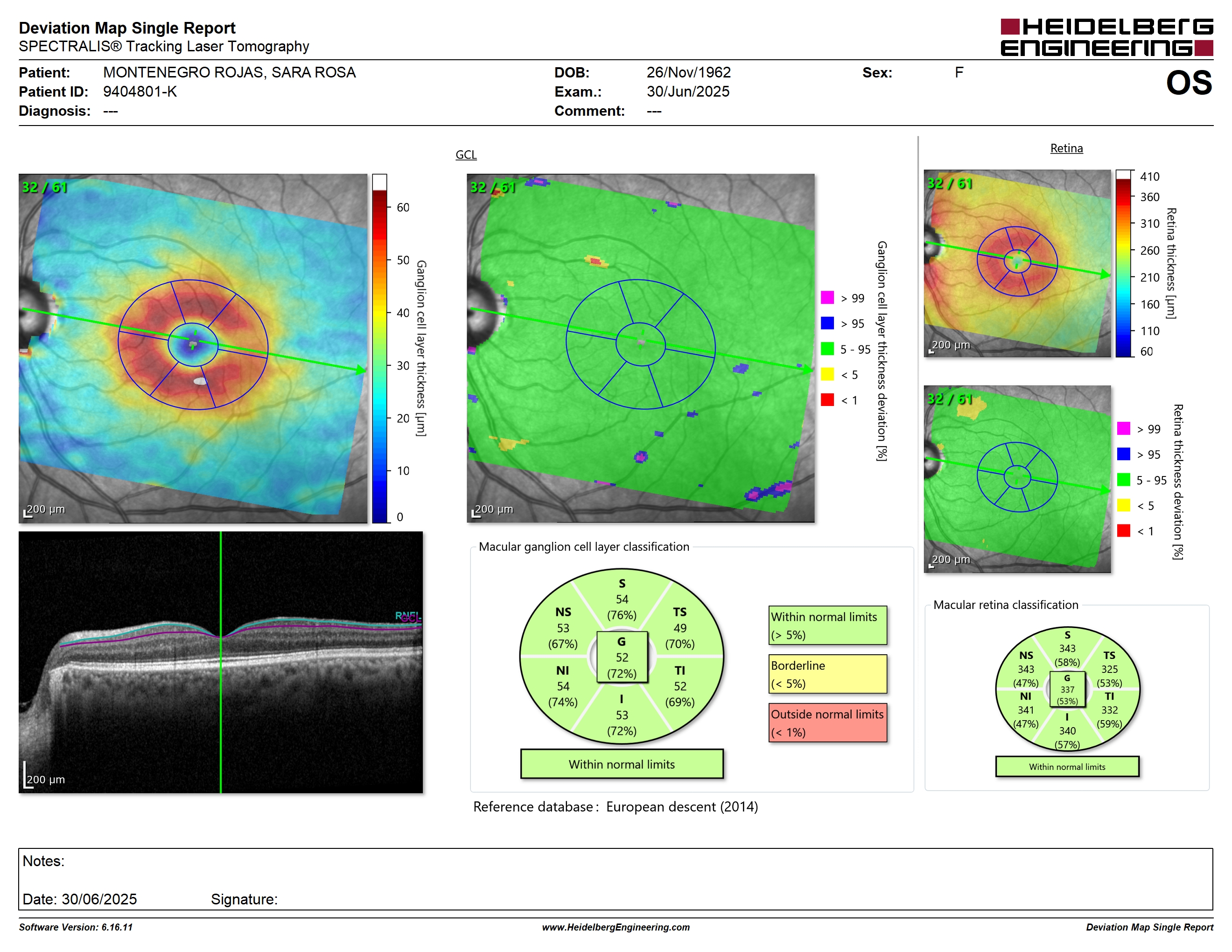Image resolution: width=1232 pixels, height=952 pixels.
Task: Click yellow <5 swatch in Retina legend
Action: tap(1123, 505)
